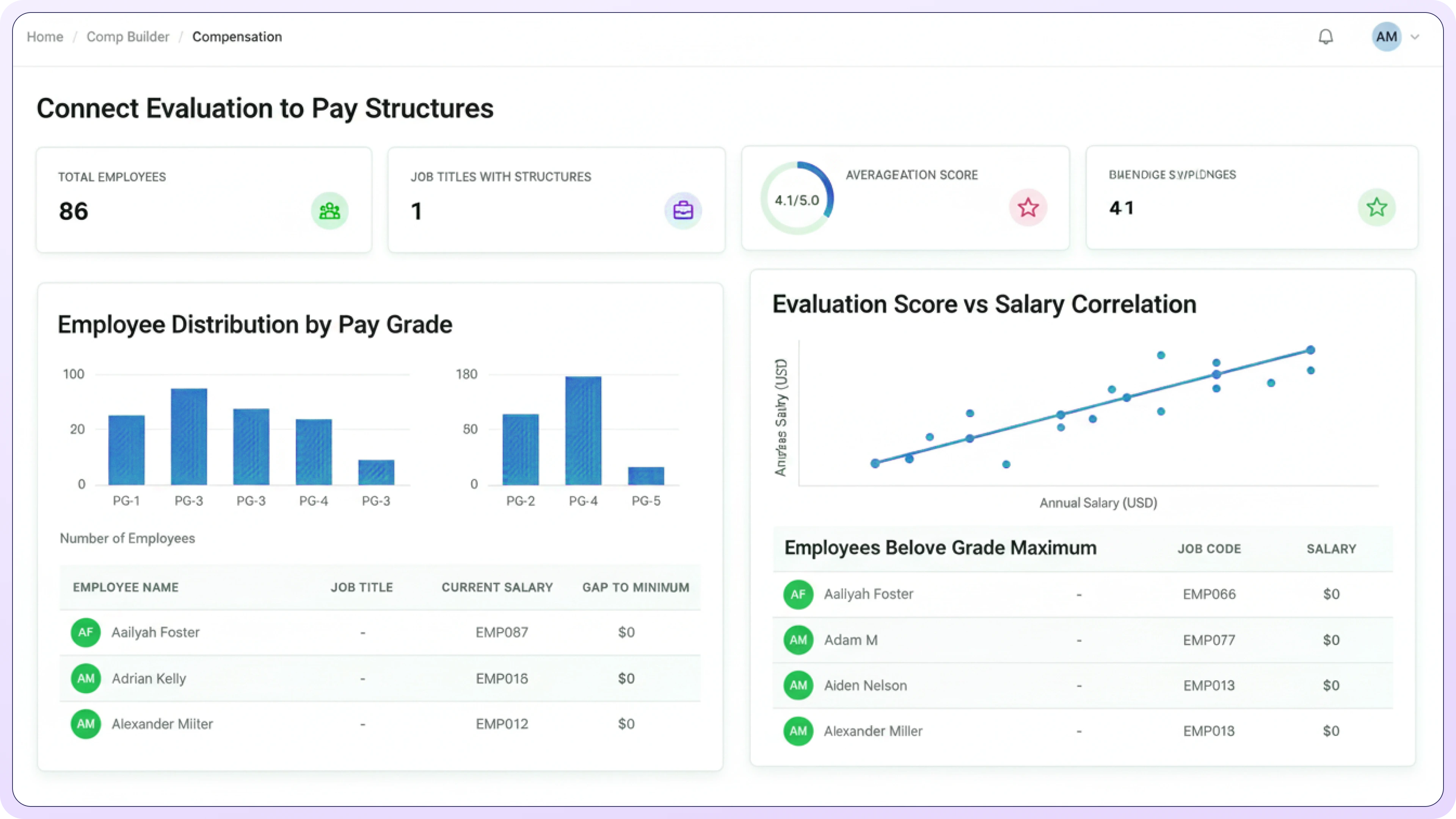Click Adrian Kelly's avatar badge
The height and width of the screenshot is (819, 1456).
point(85,678)
